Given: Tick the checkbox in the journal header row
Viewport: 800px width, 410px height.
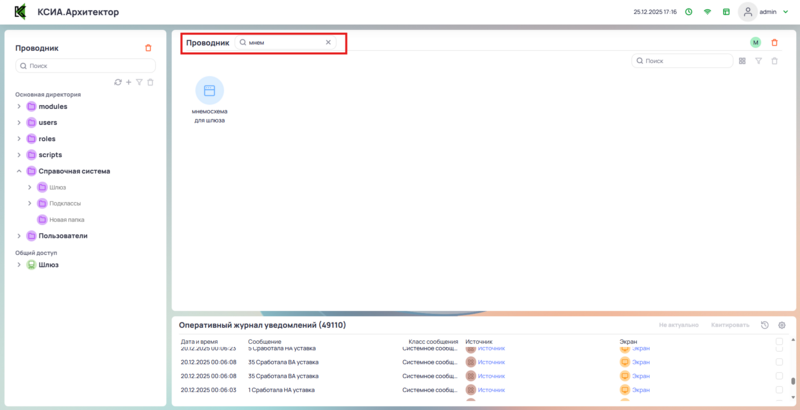Looking at the screenshot, I should (779, 342).
